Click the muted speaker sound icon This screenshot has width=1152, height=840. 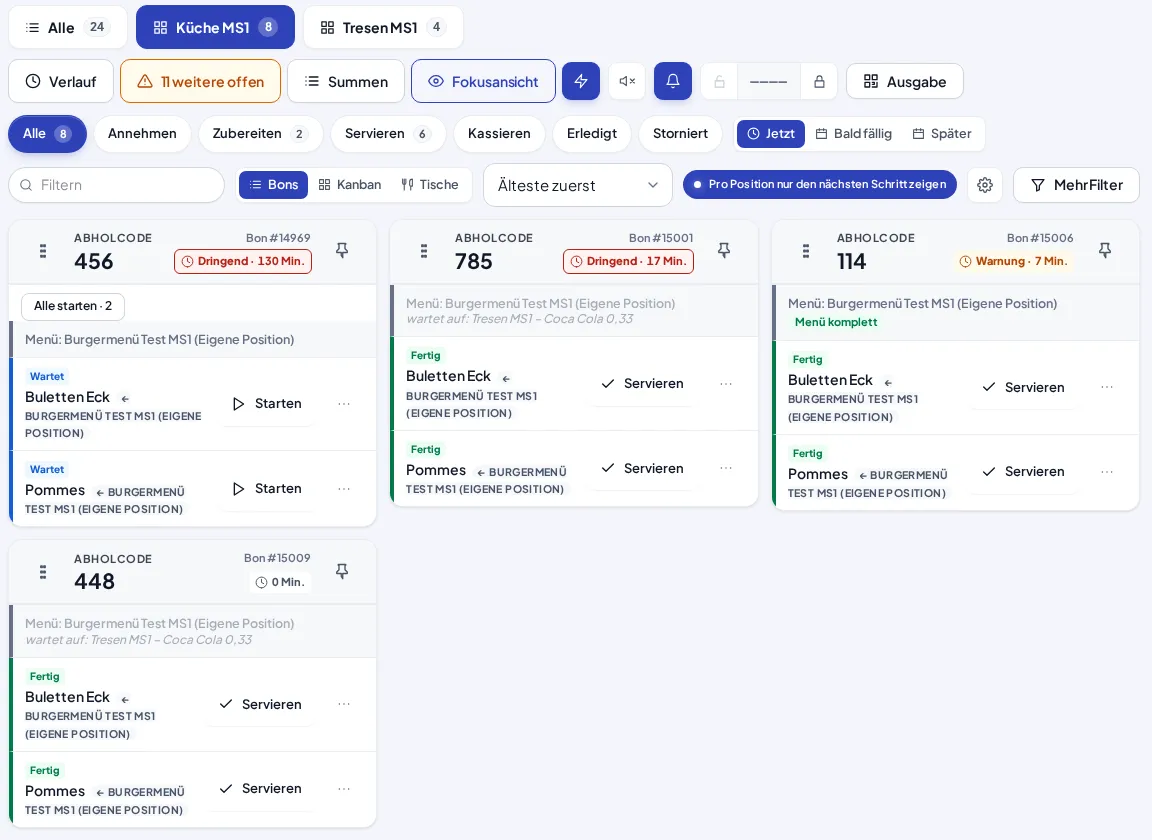[x=627, y=82]
